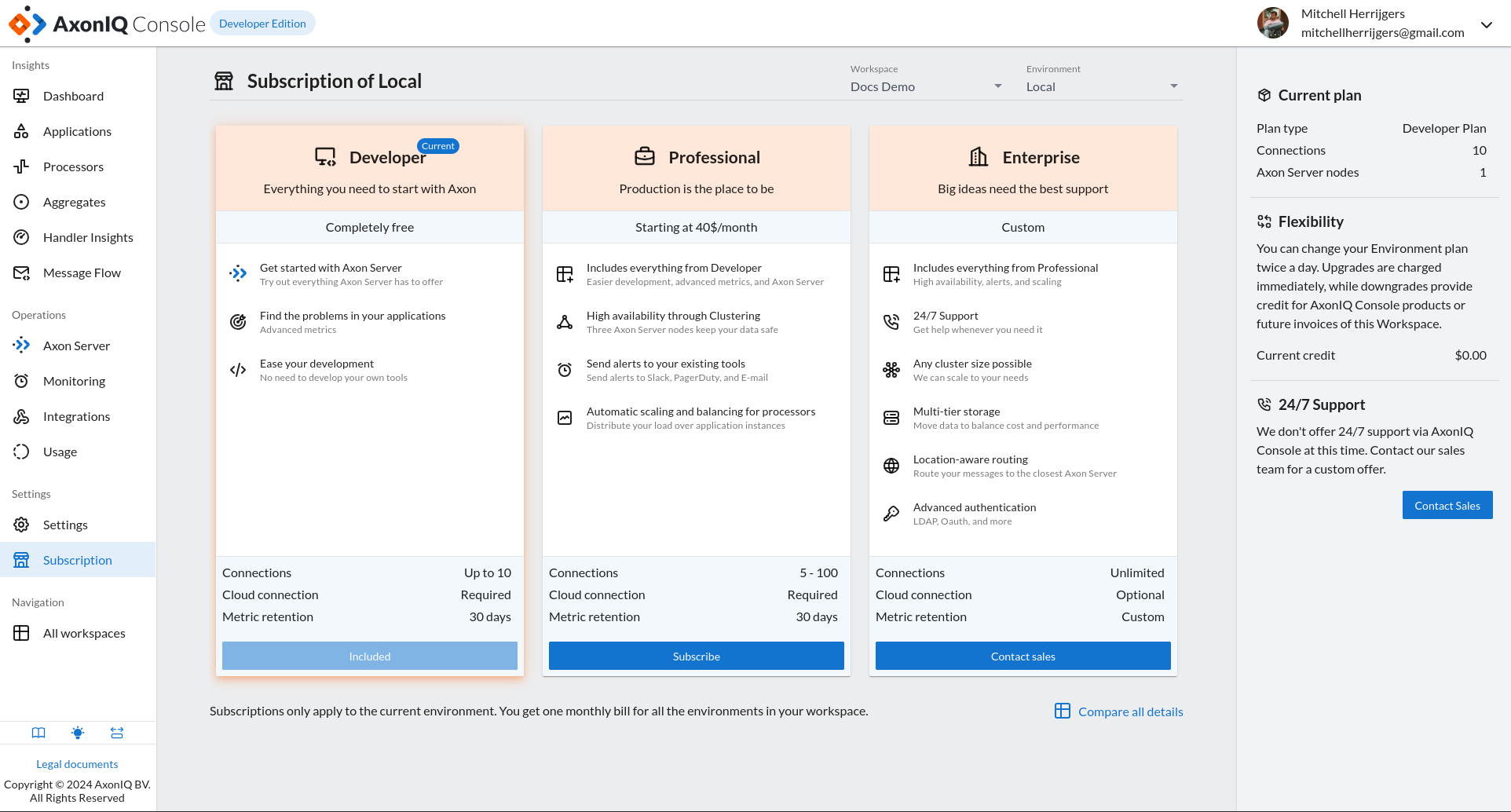Screen dimensions: 1511x812
Task: Click the Handler Insights gauge icon
Action: point(21,237)
